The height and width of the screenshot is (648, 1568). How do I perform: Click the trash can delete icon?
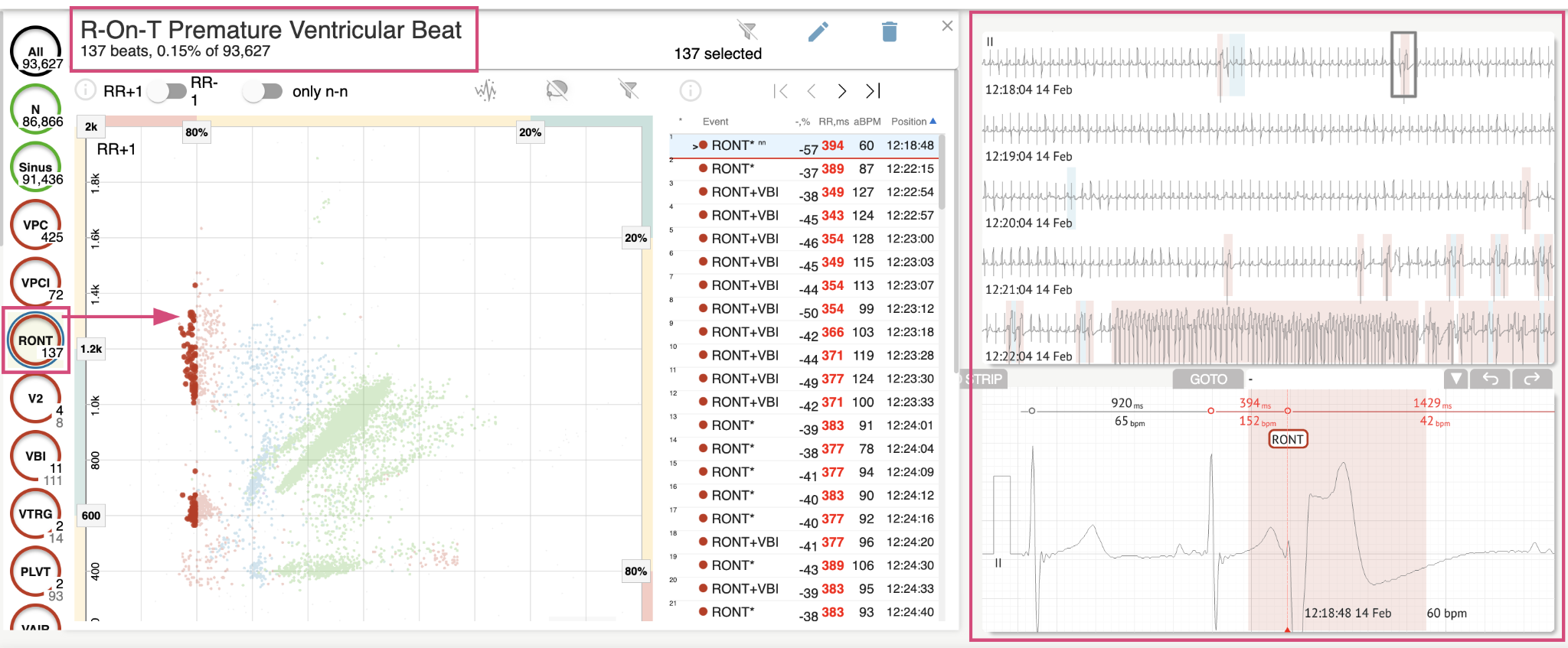pos(889,32)
